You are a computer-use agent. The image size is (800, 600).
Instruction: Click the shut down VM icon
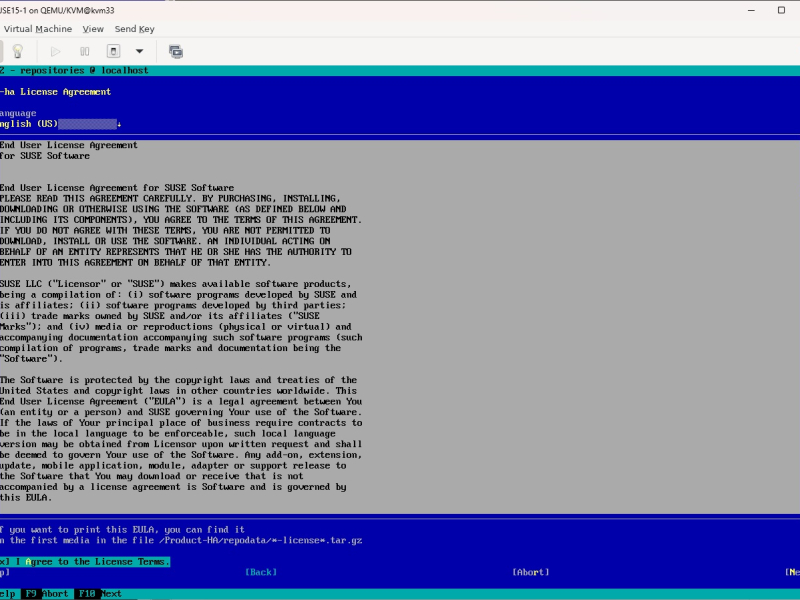[113, 52]
